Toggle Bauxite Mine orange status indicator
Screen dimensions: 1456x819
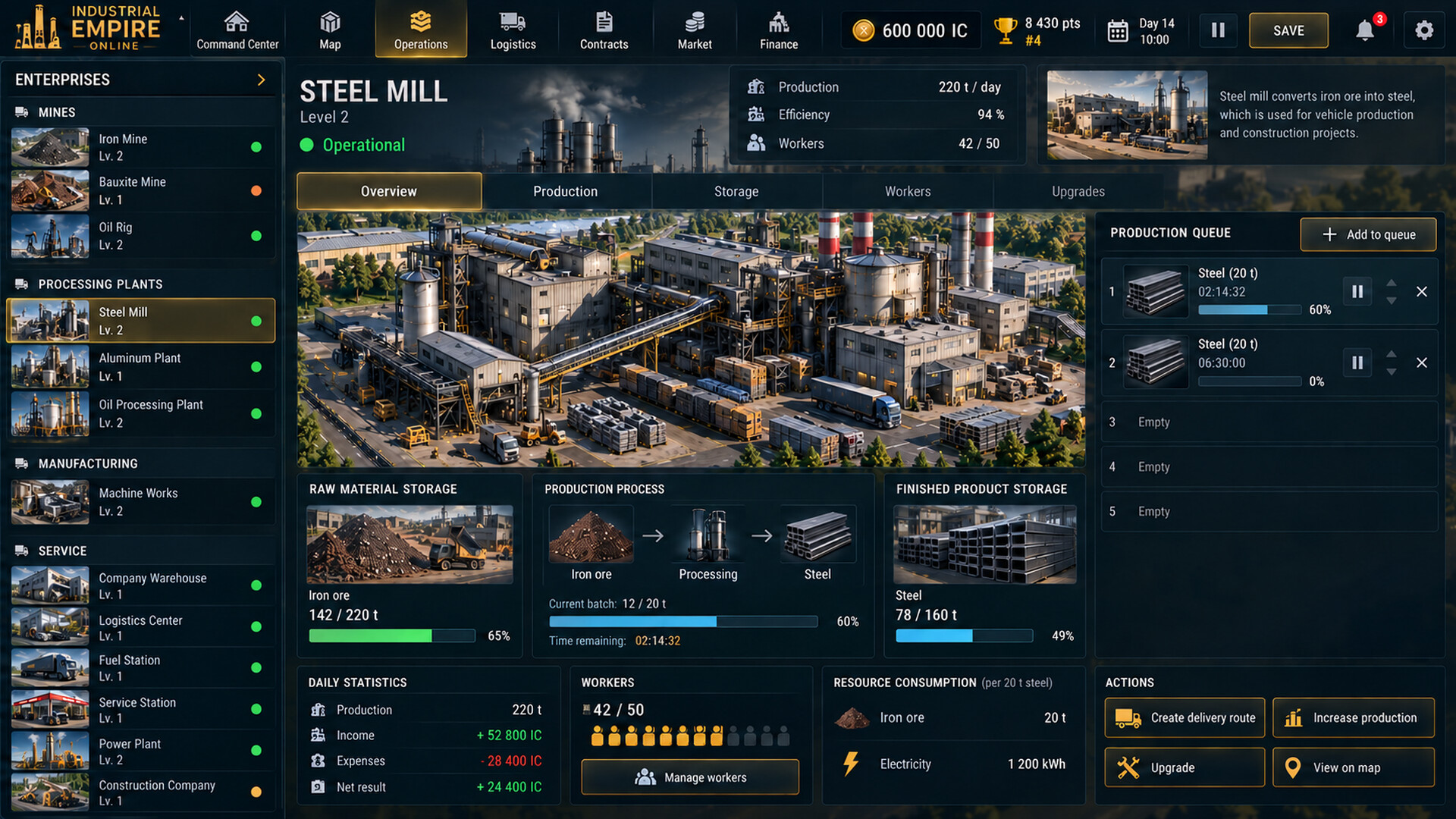(x=256, y=190)
